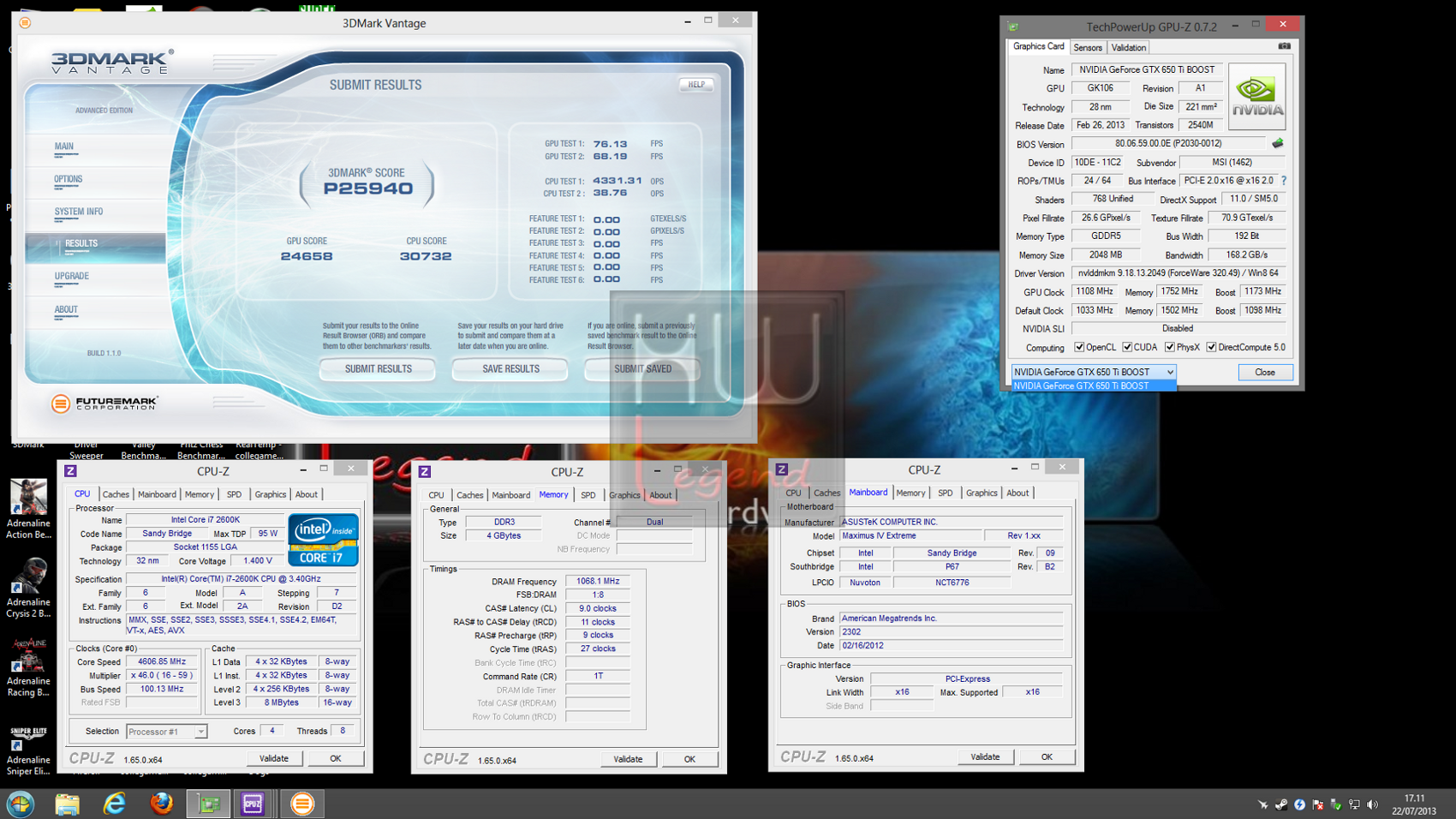Open the Validation tab in GPU-Z
Image resolution: width=1456 pixels, height=819 pixels.
(1128, 48)
